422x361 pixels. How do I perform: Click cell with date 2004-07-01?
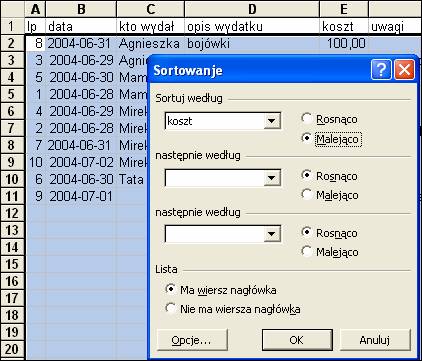pyautogui.click(x=81, y=196)
